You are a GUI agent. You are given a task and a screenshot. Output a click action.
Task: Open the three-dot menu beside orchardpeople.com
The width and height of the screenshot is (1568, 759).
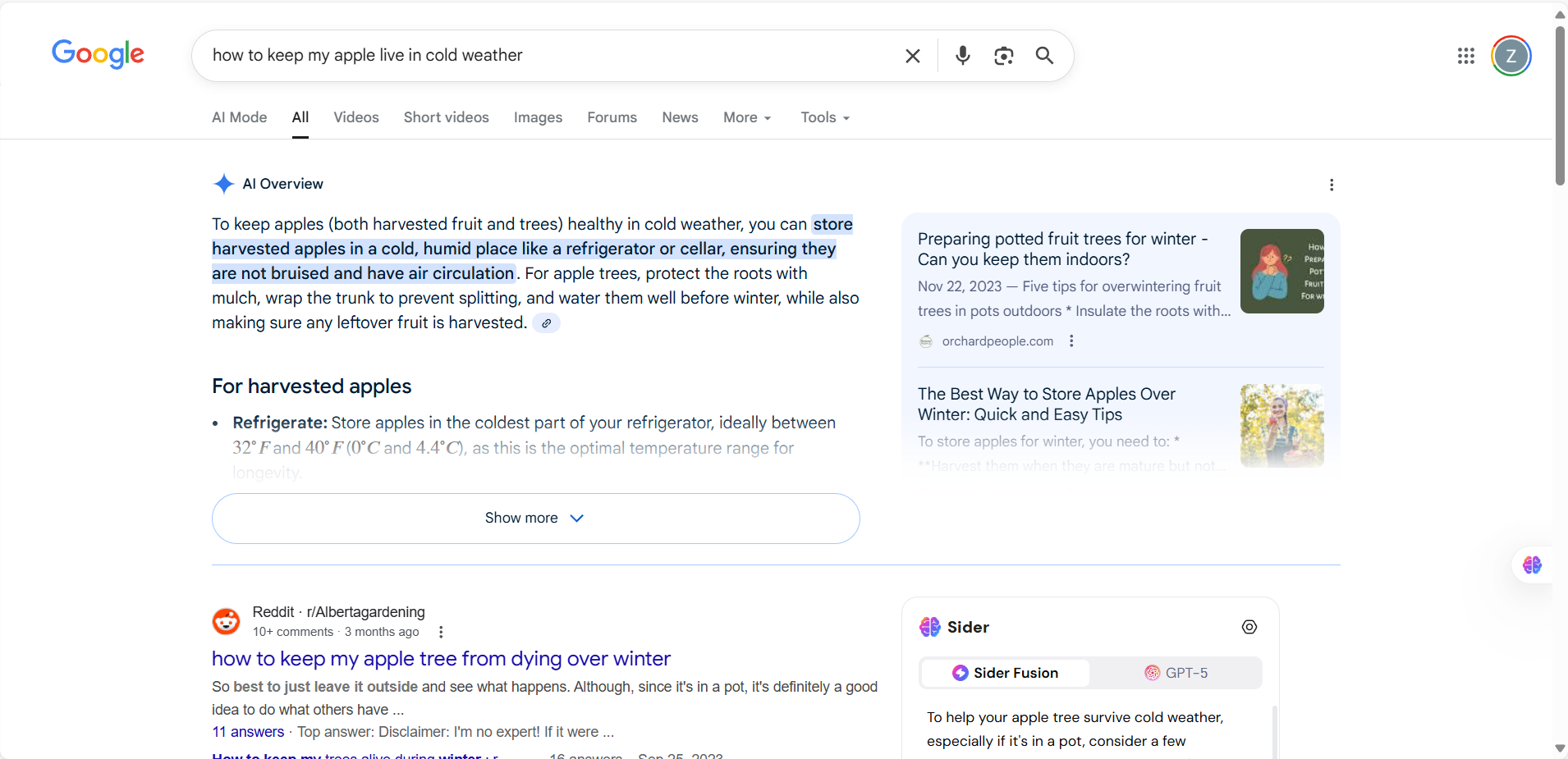tap(1071, 341)
